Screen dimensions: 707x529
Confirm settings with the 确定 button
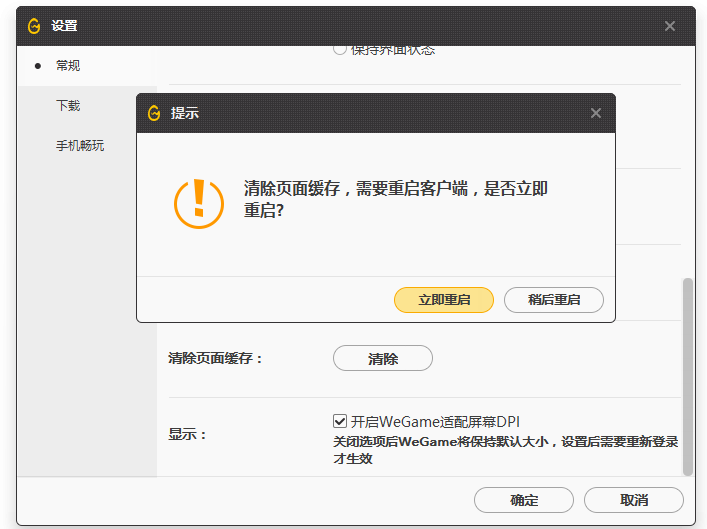523,500
